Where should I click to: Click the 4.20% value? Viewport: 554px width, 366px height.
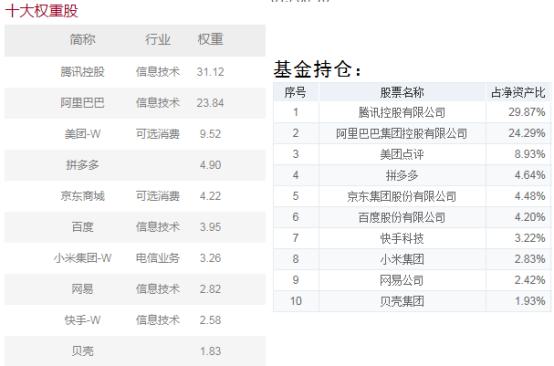530,217
